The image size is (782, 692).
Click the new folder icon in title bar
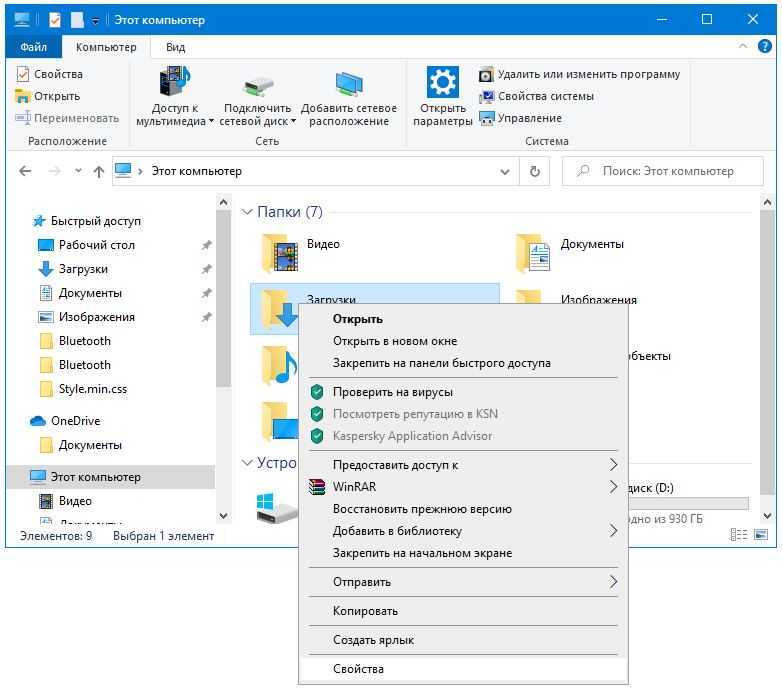pyautogui.click(x=77, y=20)
